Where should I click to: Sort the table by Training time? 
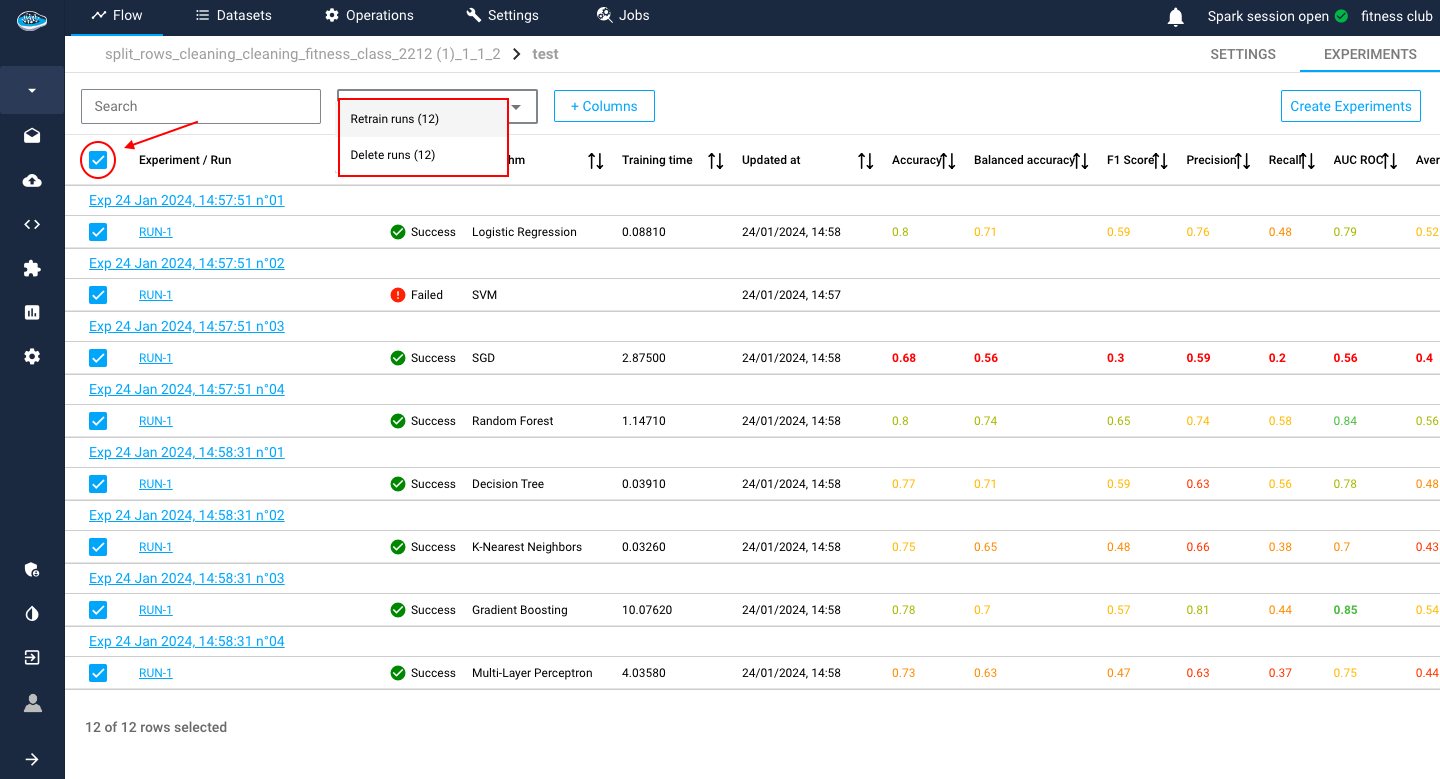point(715,161)
